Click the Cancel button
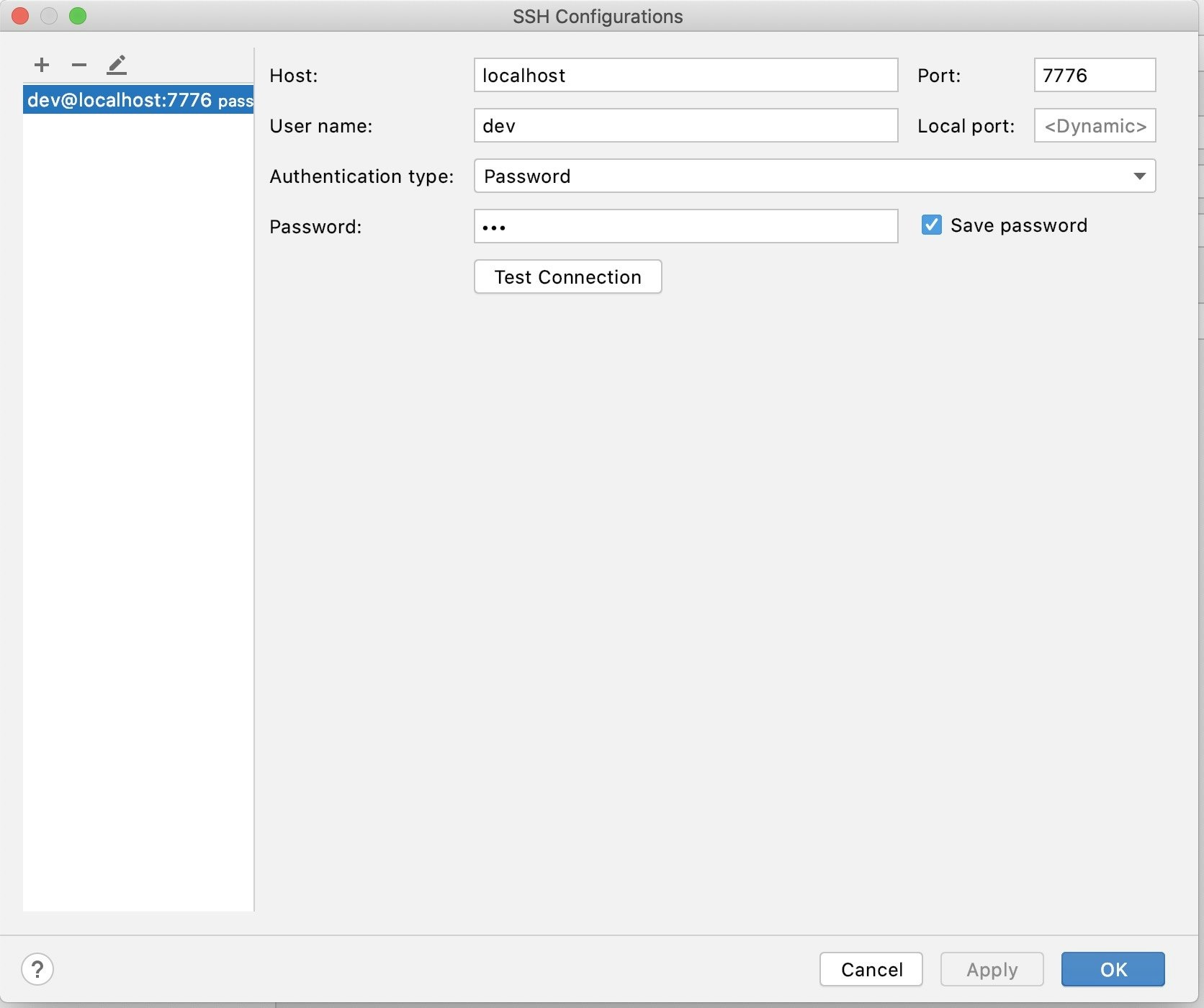Screen dimensions: 1204x1008 (871, 969)
